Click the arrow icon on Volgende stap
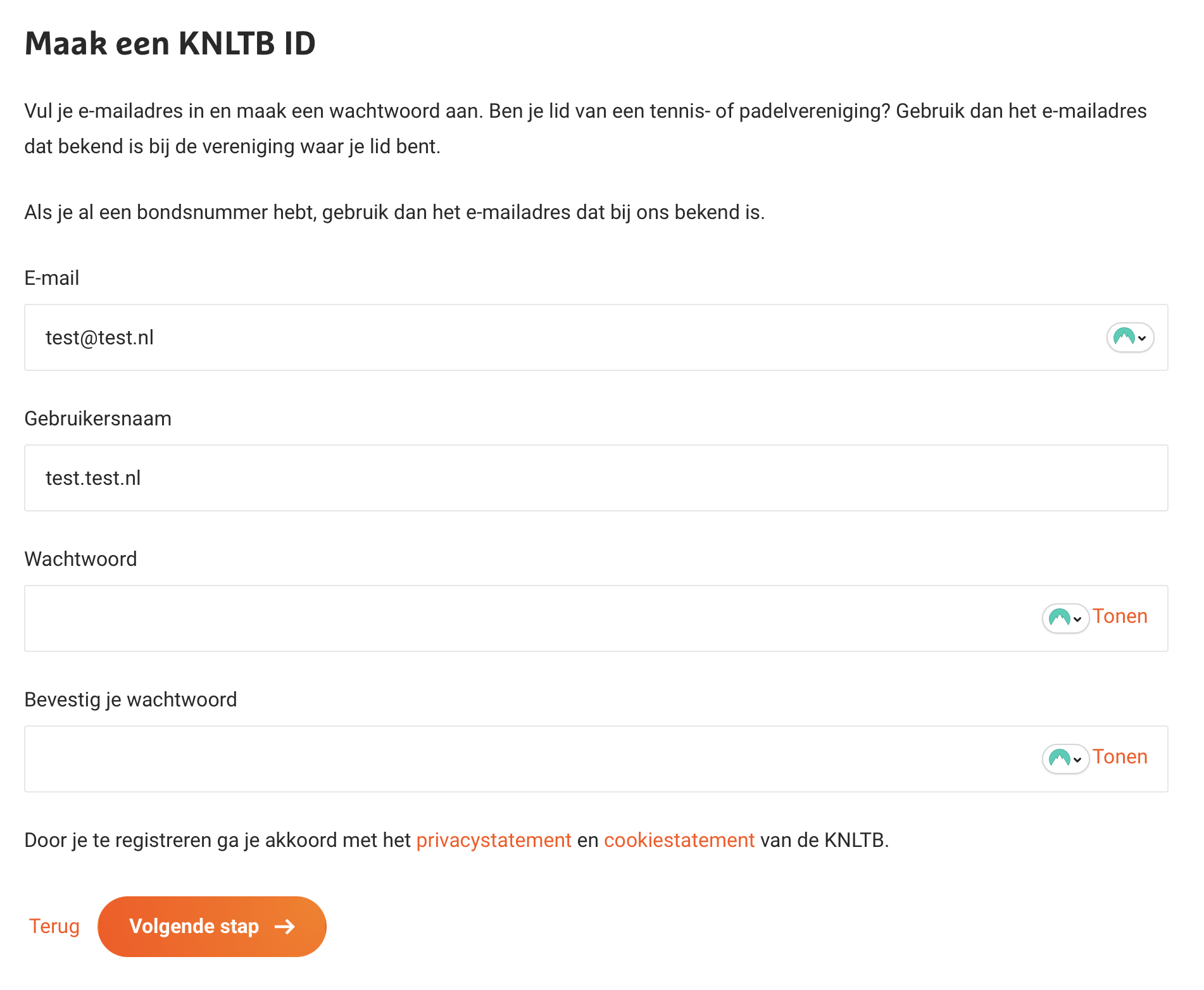This screenshot has width=1204, height=990. tap(285, 927)
